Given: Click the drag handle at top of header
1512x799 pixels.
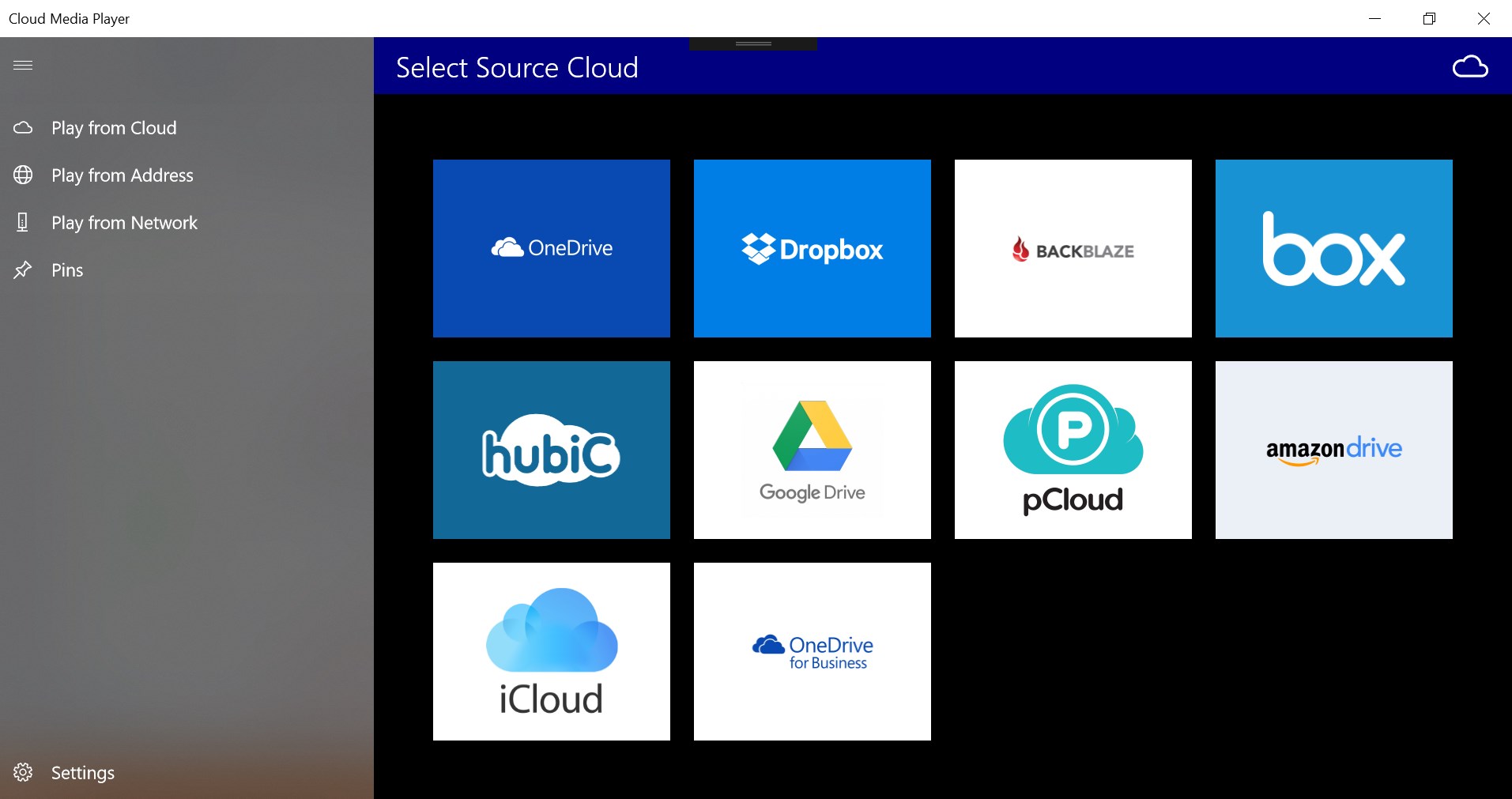Looking at the screenshot, I should point(753,43).
